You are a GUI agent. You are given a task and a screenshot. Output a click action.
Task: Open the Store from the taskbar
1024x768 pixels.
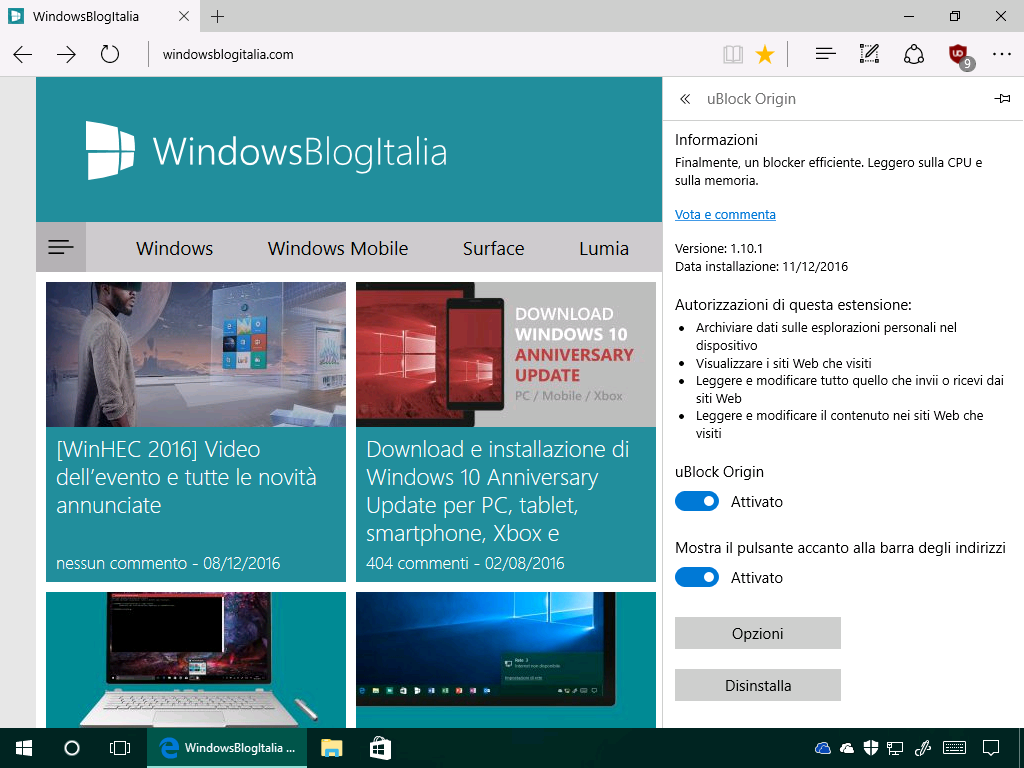[x=380, y=748]
